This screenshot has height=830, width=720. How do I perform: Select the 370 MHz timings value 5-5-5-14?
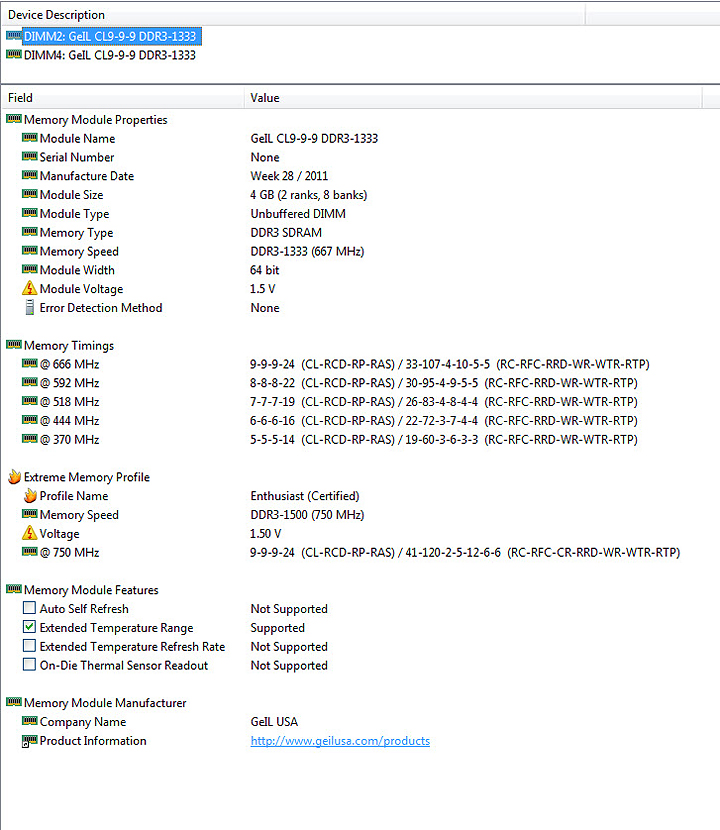pyautogui.click(x=444, y=439)
